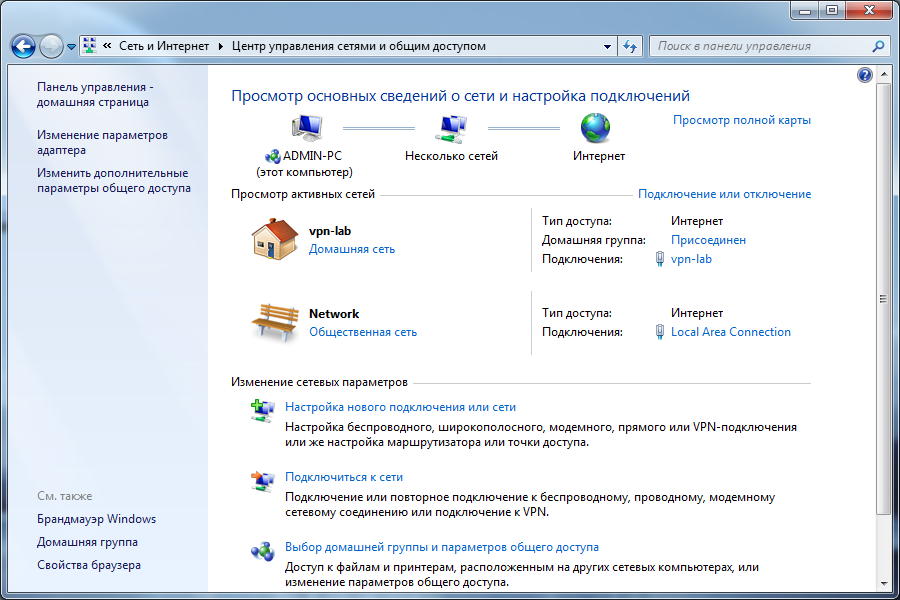Click the help question mark icon

click(x=865, y=75)
